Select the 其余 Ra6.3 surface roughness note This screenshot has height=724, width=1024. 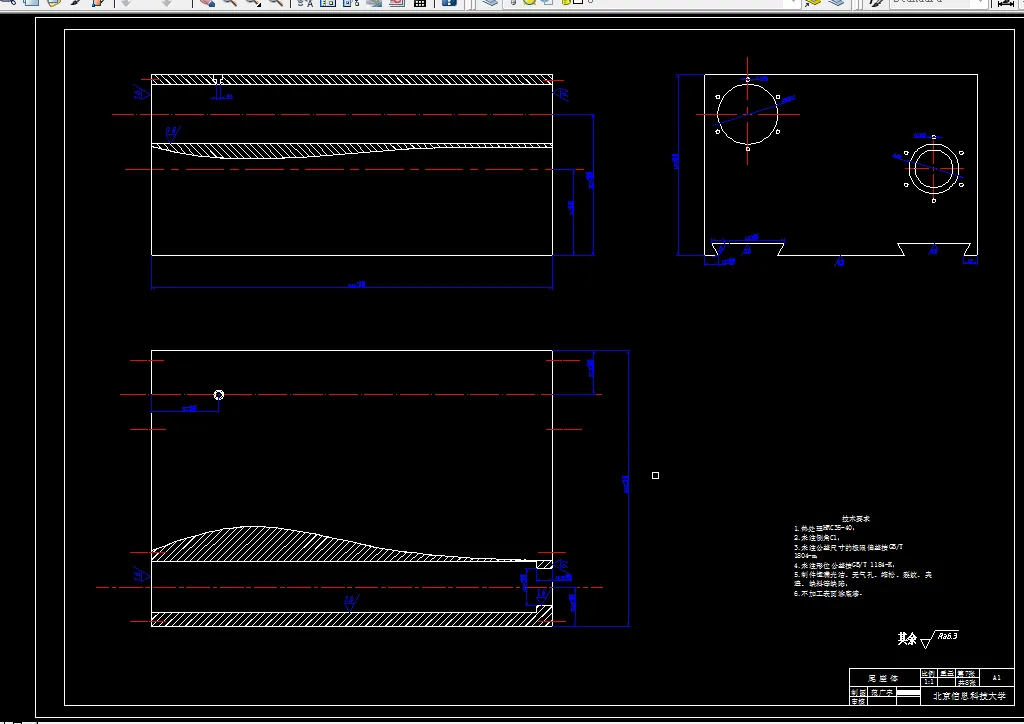pos(928,638)
